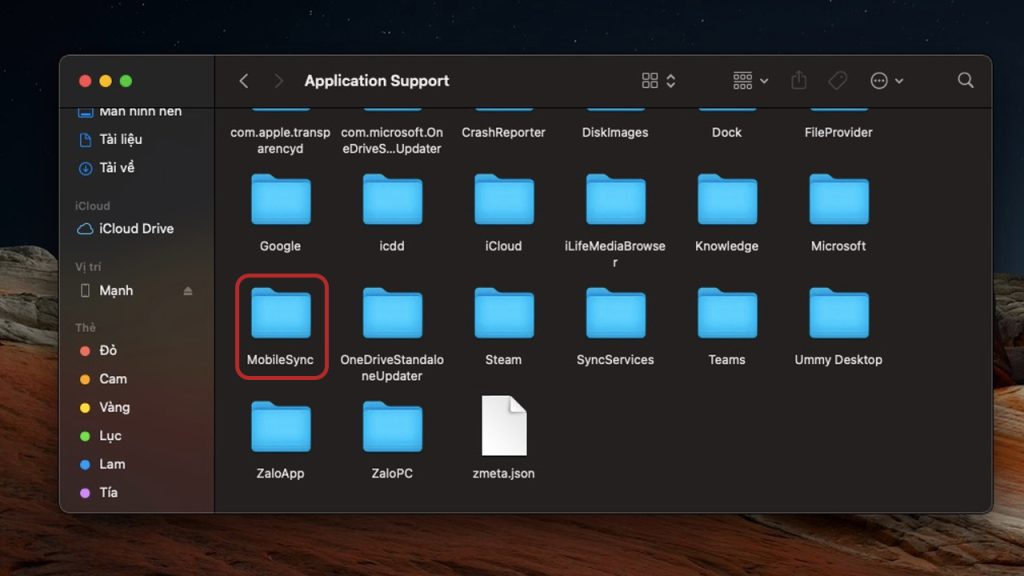Go forward with the right chevron
Viewport: 1024px width, 576px height.
278,81
